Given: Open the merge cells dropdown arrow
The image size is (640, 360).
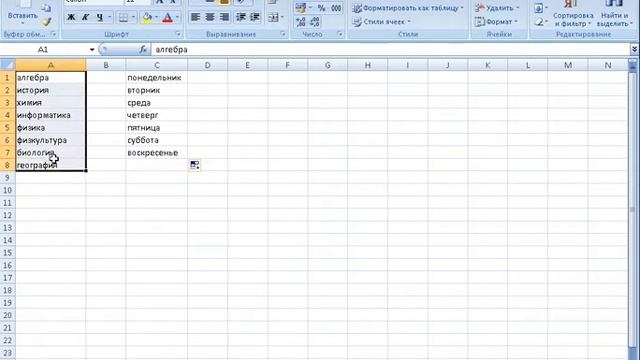Looking at the screenshot, I should [282, 17].
